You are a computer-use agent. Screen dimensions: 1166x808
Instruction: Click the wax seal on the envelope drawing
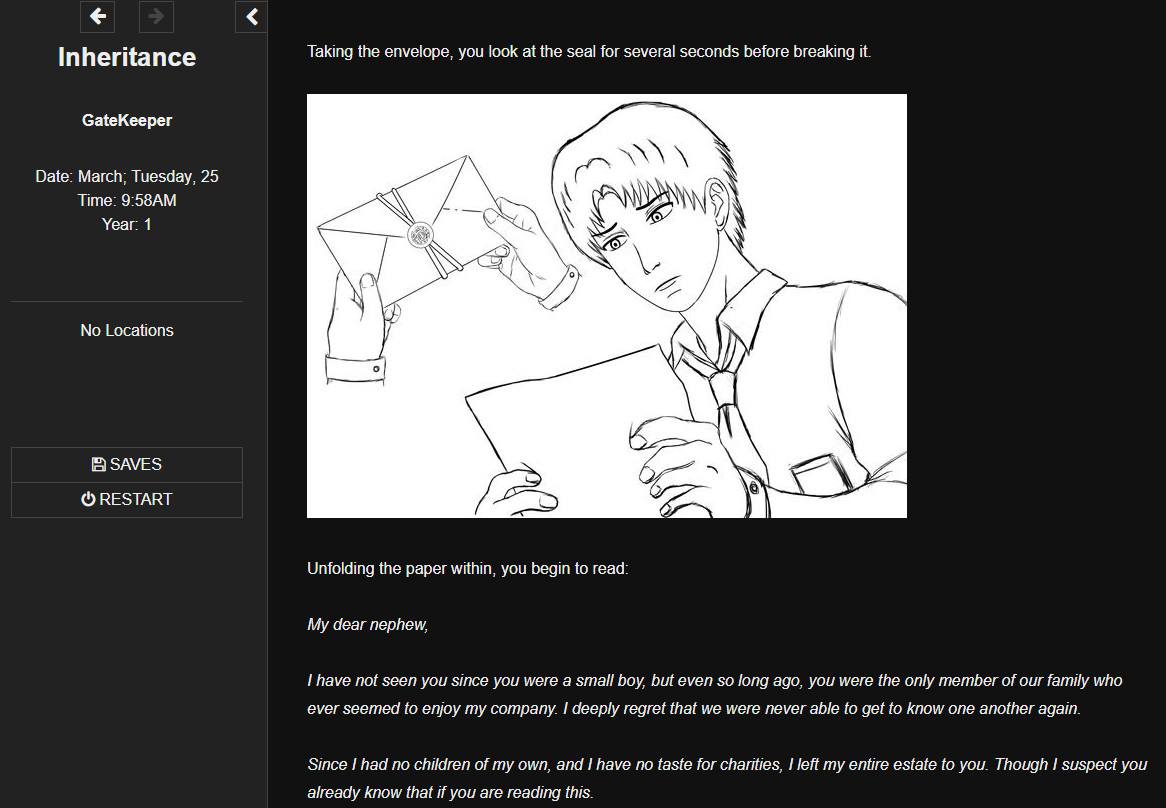(x=422, y=235)
